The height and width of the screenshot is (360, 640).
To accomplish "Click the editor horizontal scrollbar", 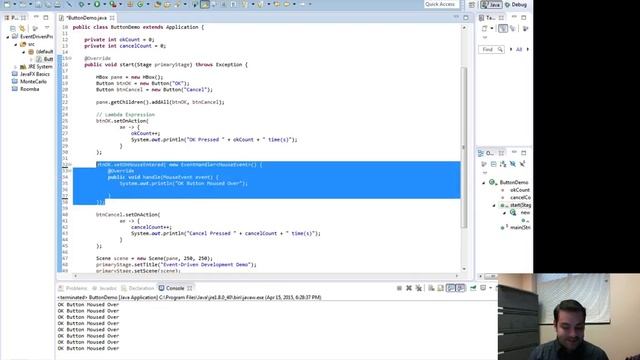I will click(x=266, y=276).
